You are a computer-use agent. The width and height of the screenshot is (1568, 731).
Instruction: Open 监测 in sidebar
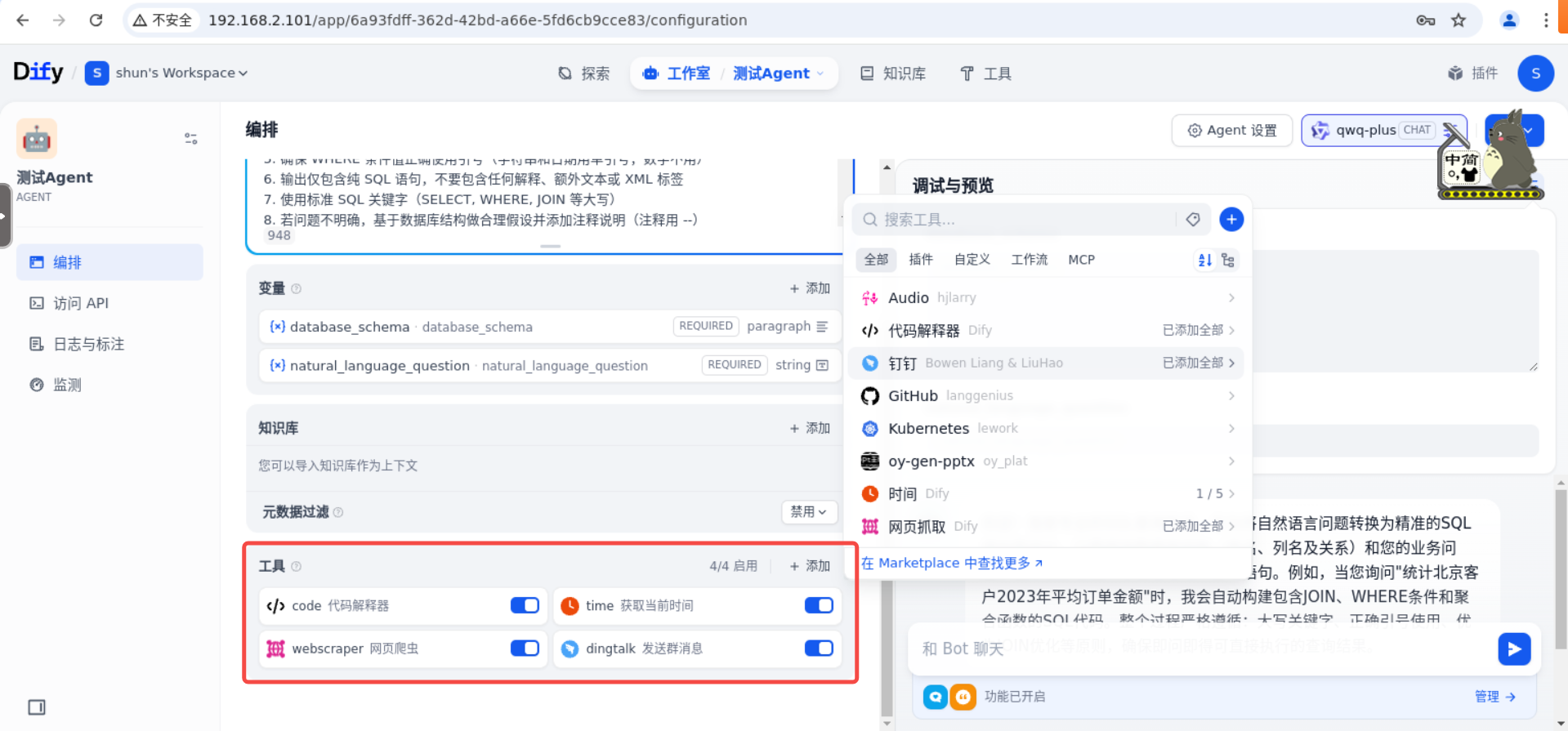click(109, 385)
